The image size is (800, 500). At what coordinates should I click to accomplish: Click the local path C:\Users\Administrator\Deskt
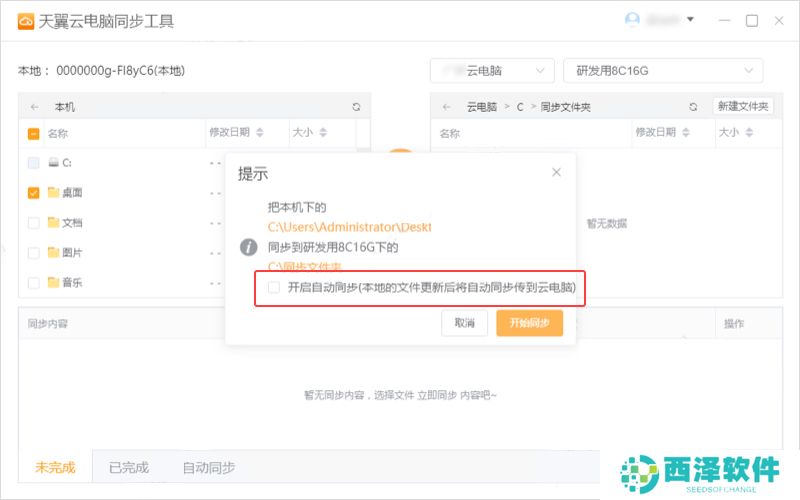(x=349, y=227)
